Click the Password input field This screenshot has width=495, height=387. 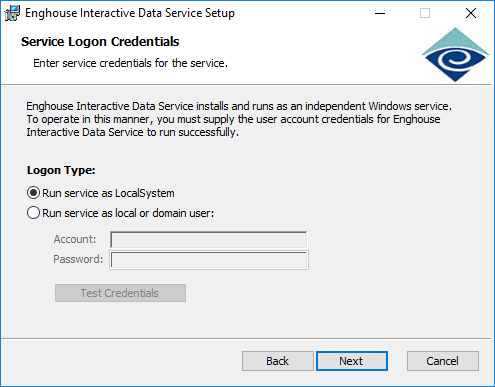point(209,260)
